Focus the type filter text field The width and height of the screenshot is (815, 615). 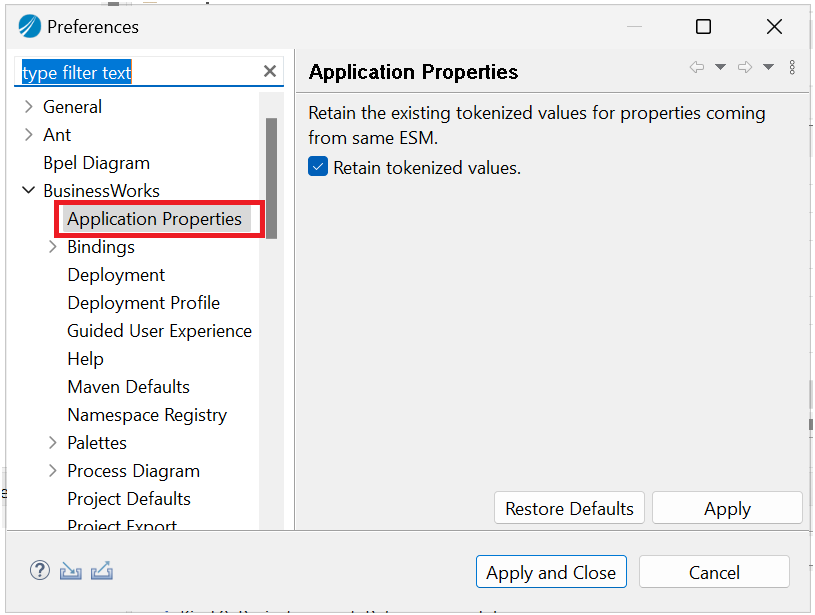(x=140, y=72)
